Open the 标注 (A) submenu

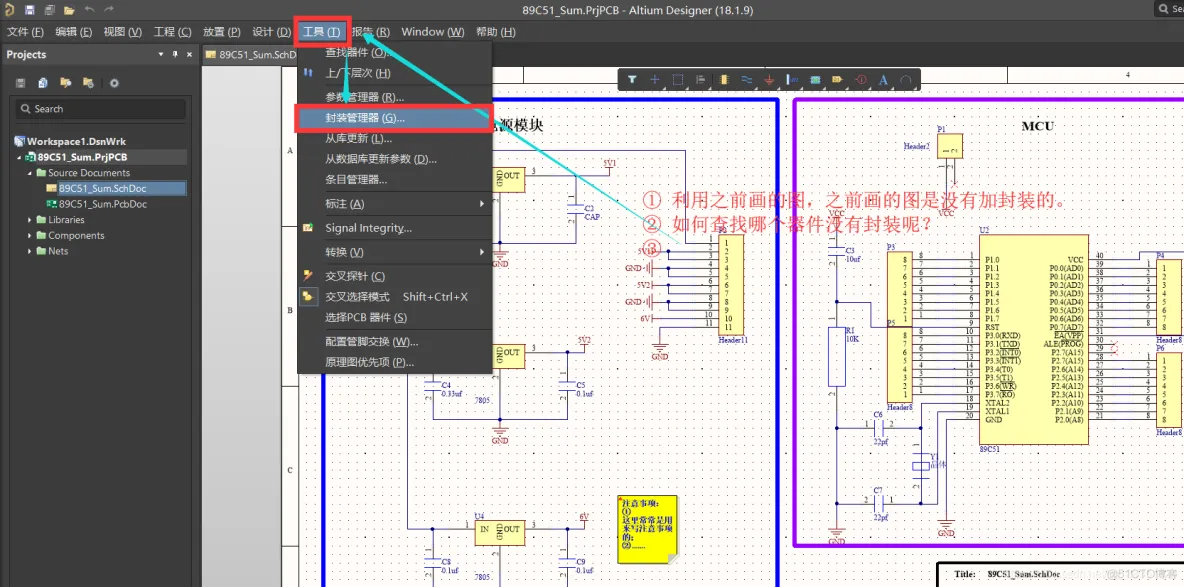[395, 204]
